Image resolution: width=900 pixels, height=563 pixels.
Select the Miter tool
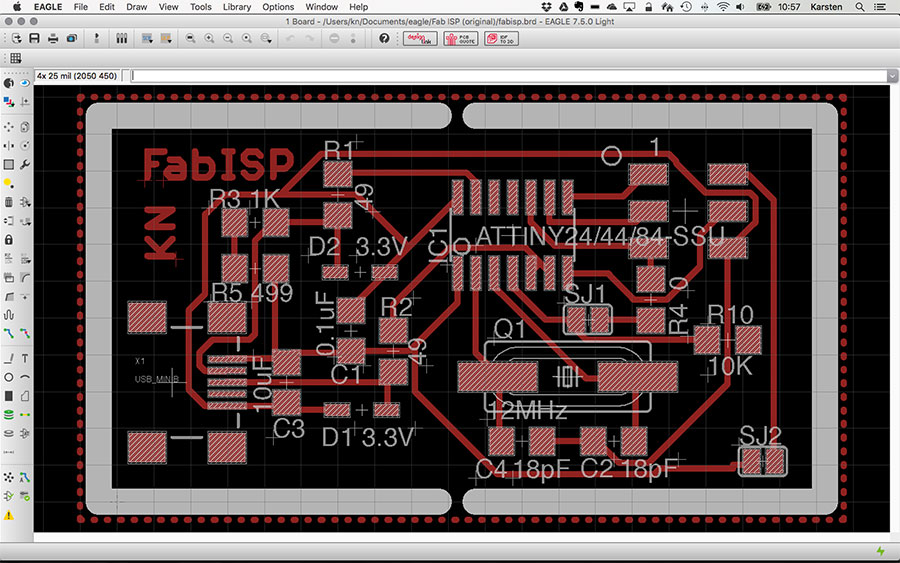pyautogui.click(x=25, y=278)
